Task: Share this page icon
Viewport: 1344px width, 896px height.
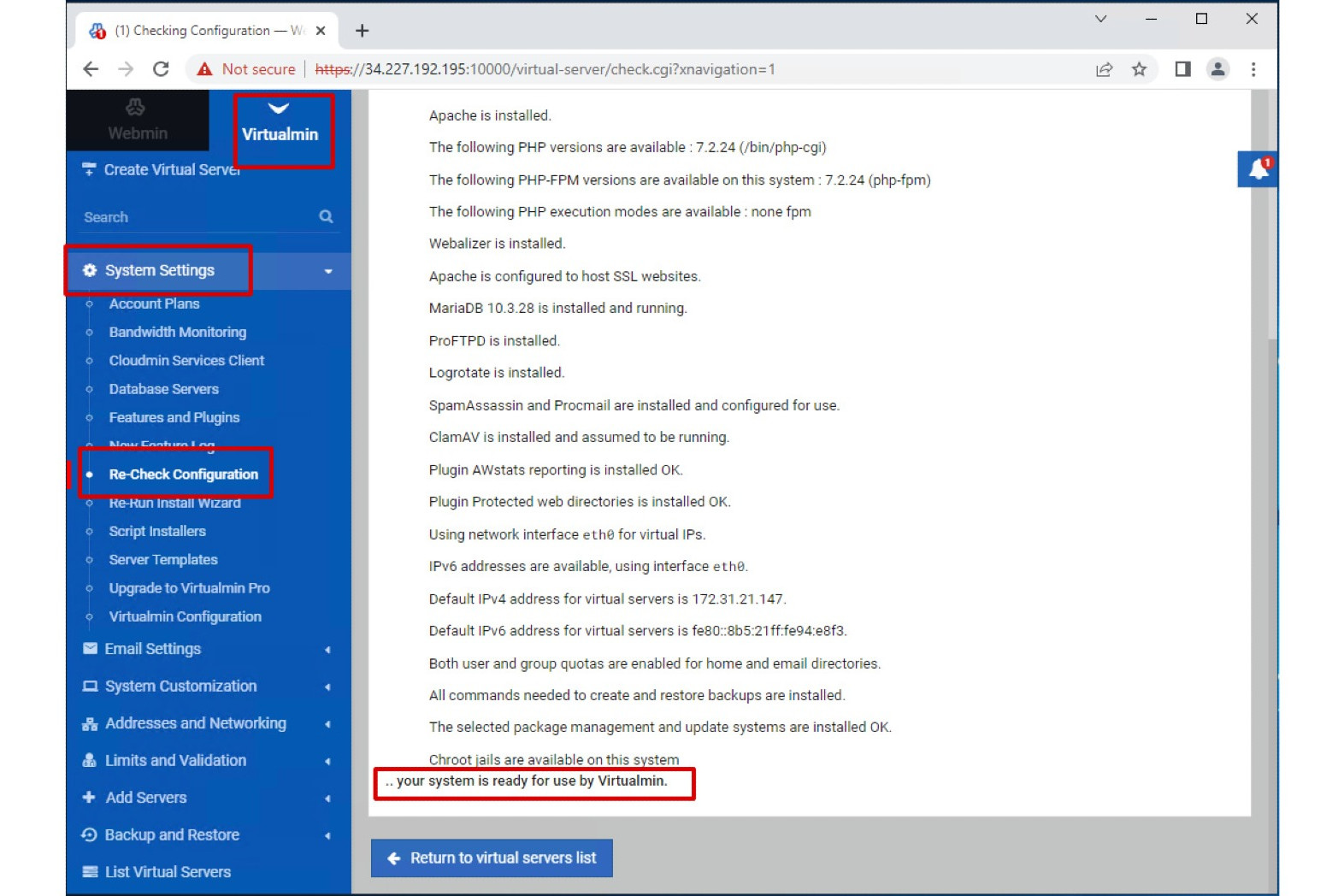Action: [1104, 69]
